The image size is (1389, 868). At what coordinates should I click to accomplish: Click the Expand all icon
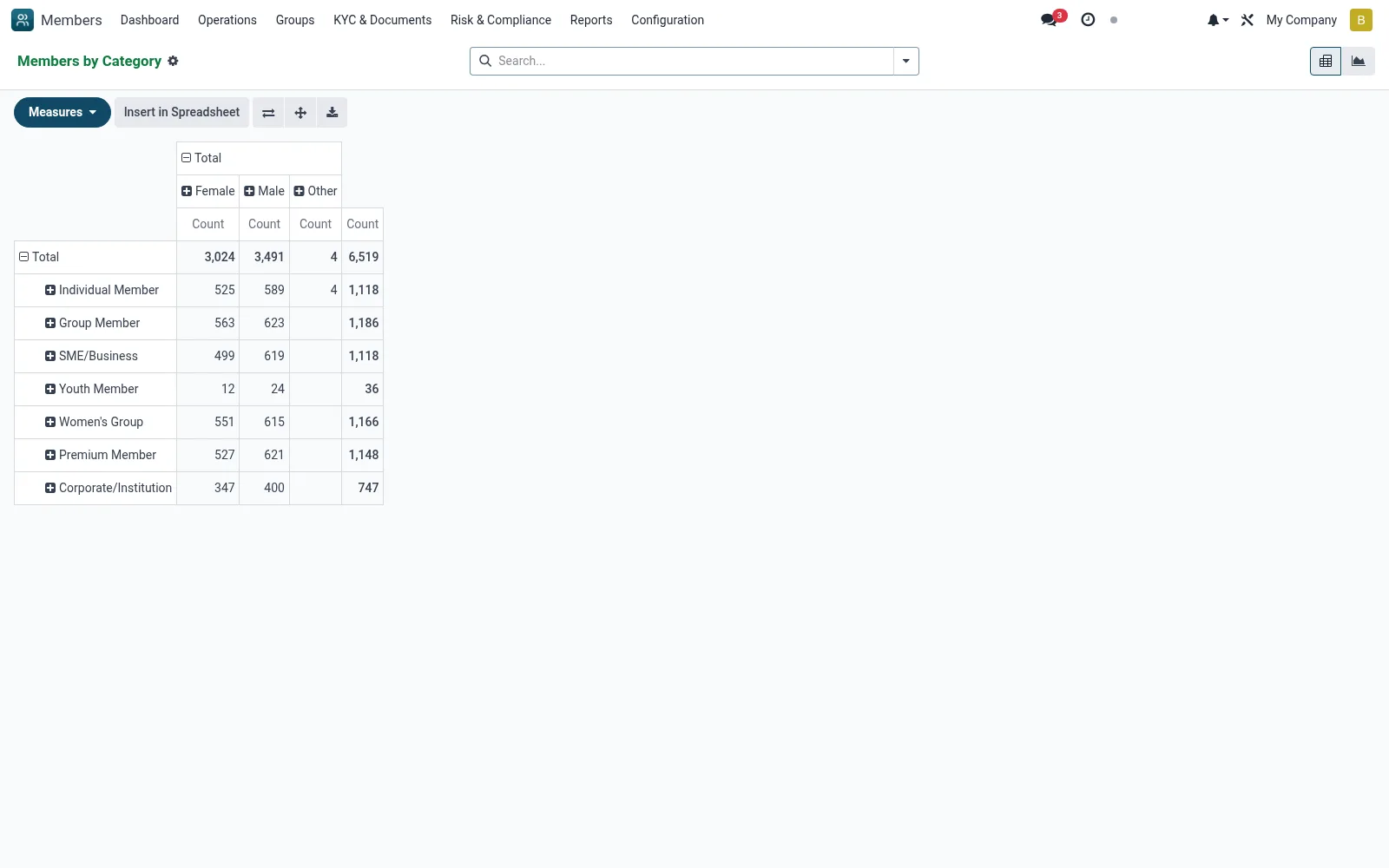[300, 113]
